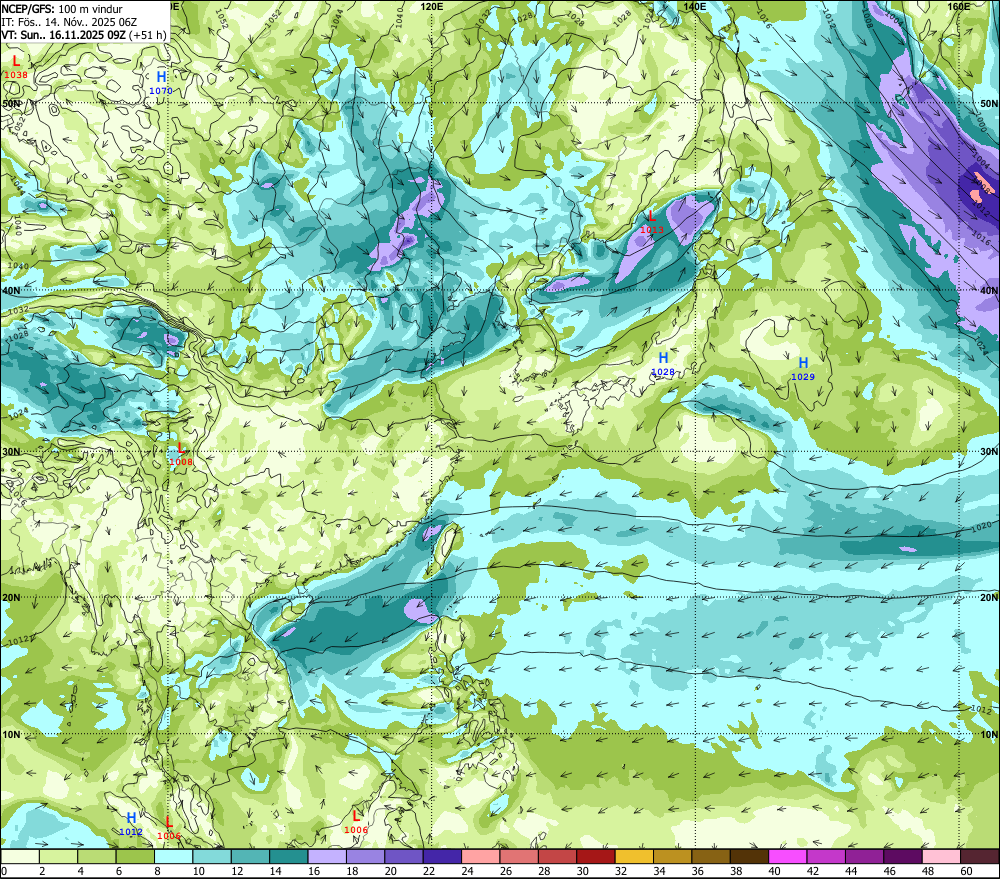Click the legend scale value '48'

[x=928, y=871]
